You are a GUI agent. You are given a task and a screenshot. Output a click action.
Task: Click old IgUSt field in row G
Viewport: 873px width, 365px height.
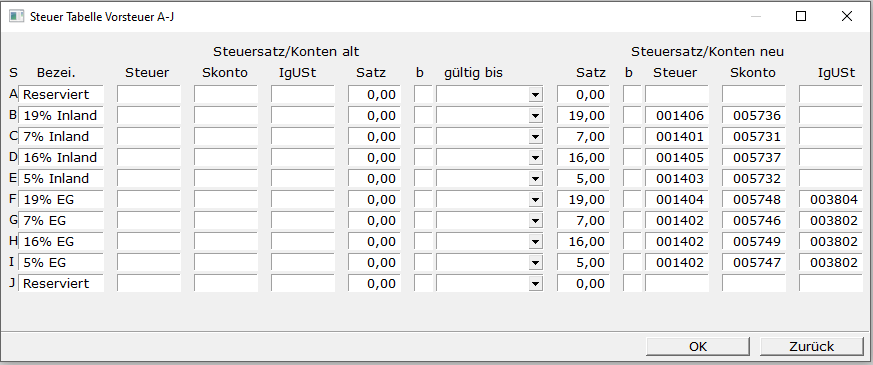click(x=303, y=221)
